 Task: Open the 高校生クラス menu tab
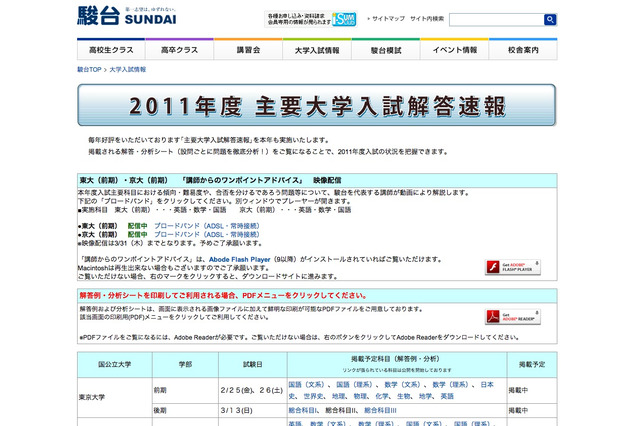tap(111, 50)
